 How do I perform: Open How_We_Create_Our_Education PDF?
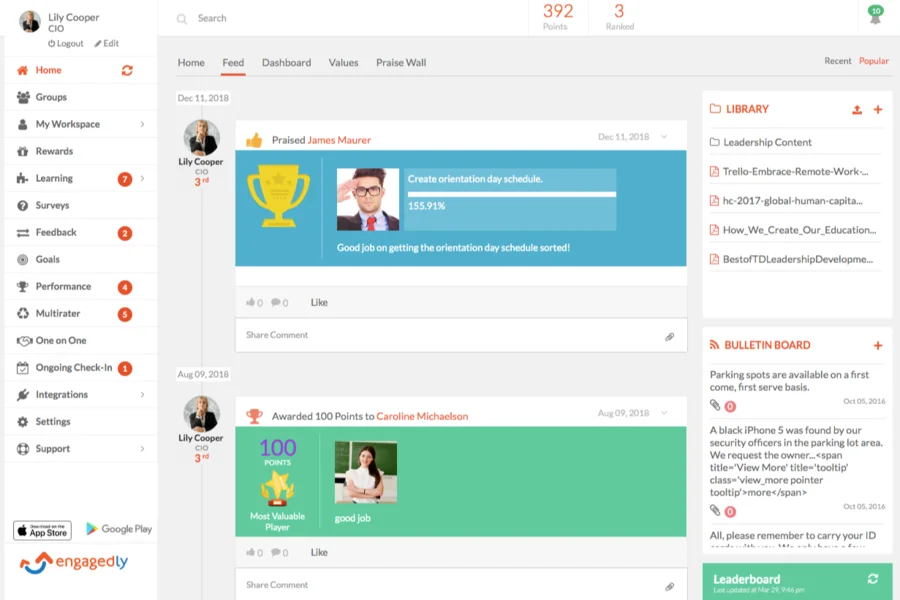[x=793, y=230]
